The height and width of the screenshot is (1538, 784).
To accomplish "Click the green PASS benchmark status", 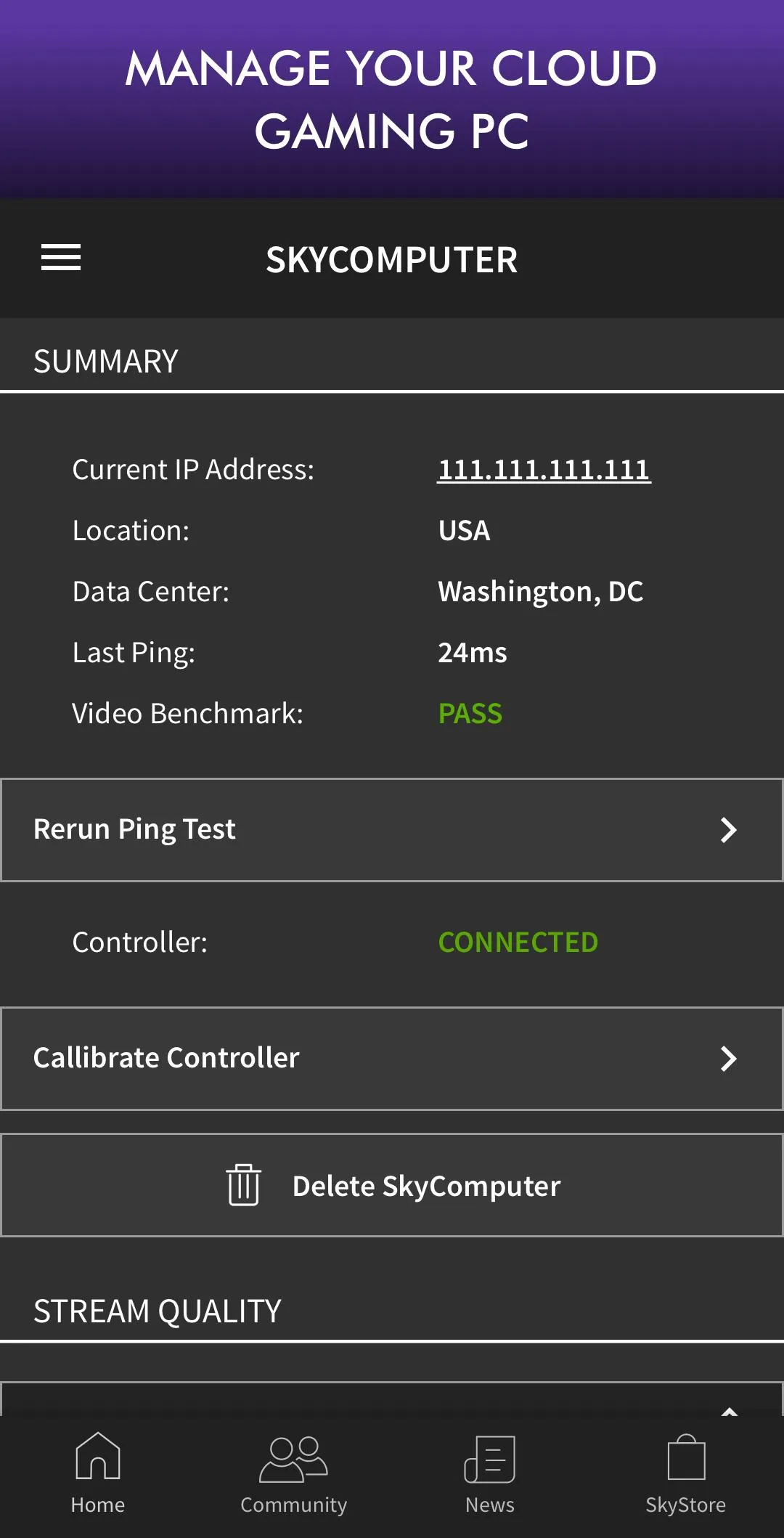I will point(470,714).
